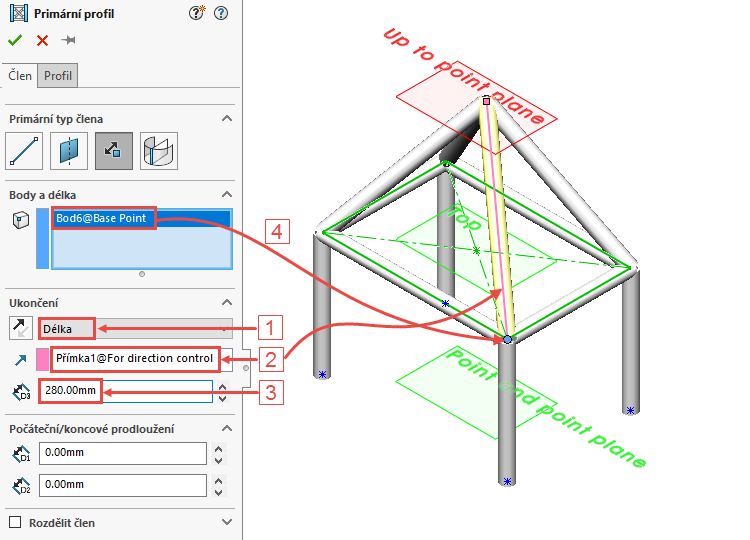Select the path segment member type icon
This screenshot has width=750, height=540.
[x=24, y=151]
